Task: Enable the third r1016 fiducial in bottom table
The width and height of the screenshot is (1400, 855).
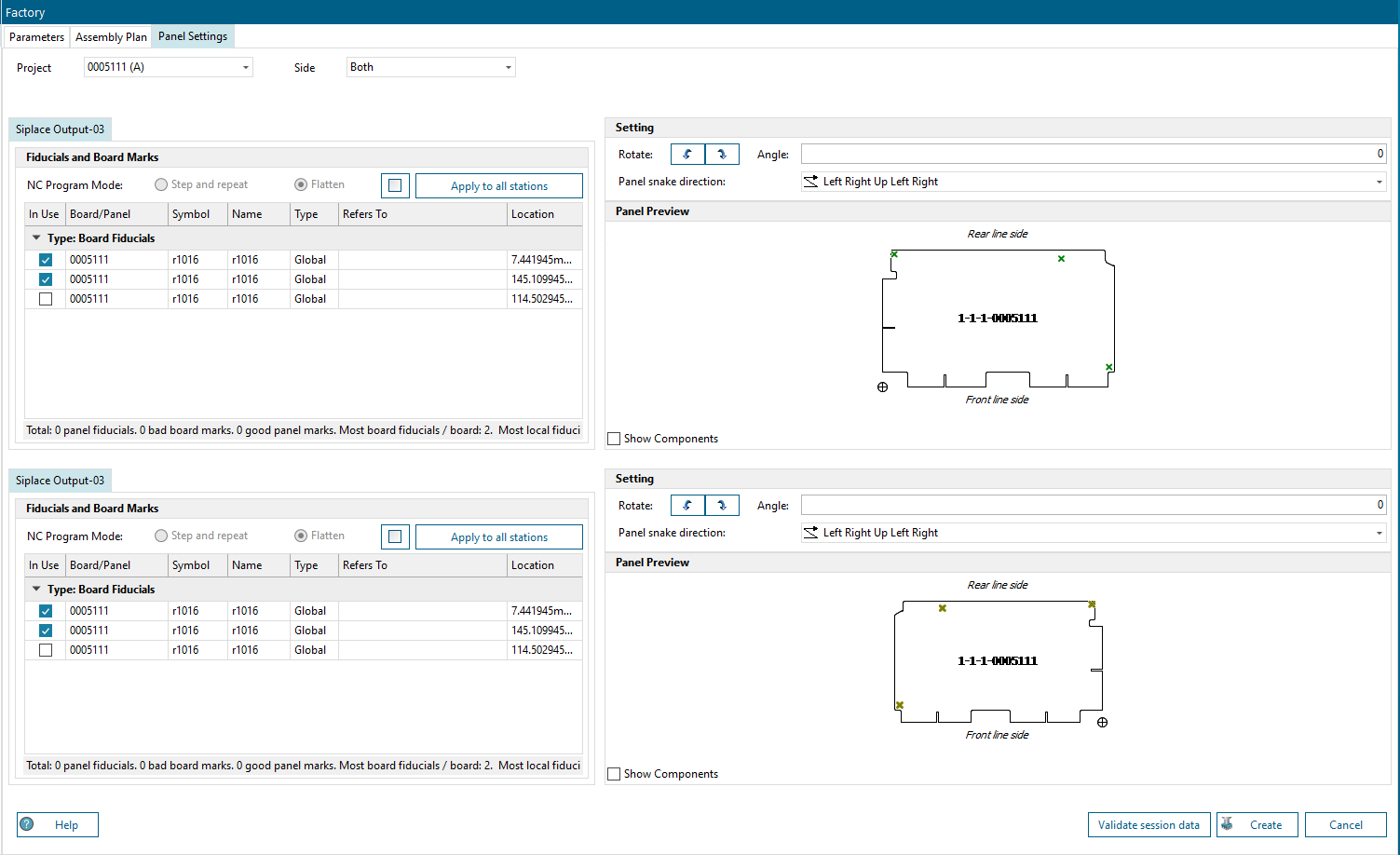Action: [45, 649]
